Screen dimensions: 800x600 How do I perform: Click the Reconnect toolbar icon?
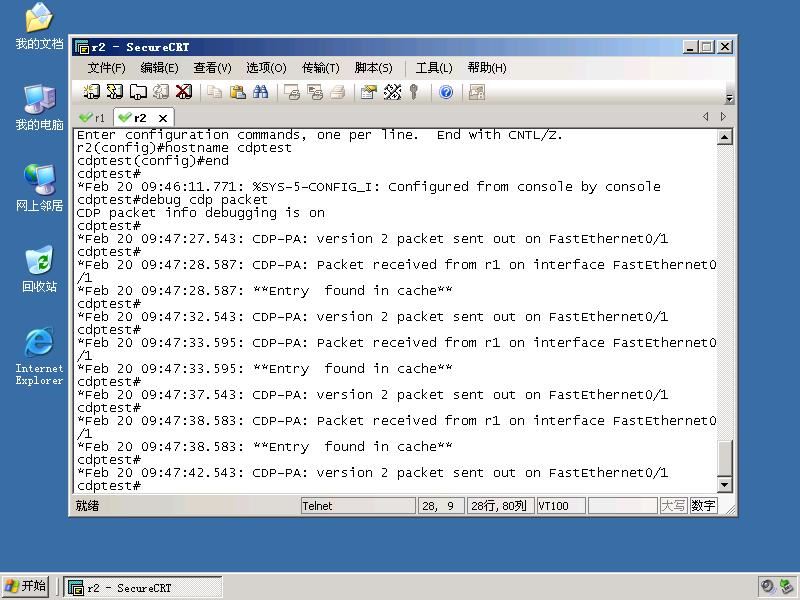[161, 92]
